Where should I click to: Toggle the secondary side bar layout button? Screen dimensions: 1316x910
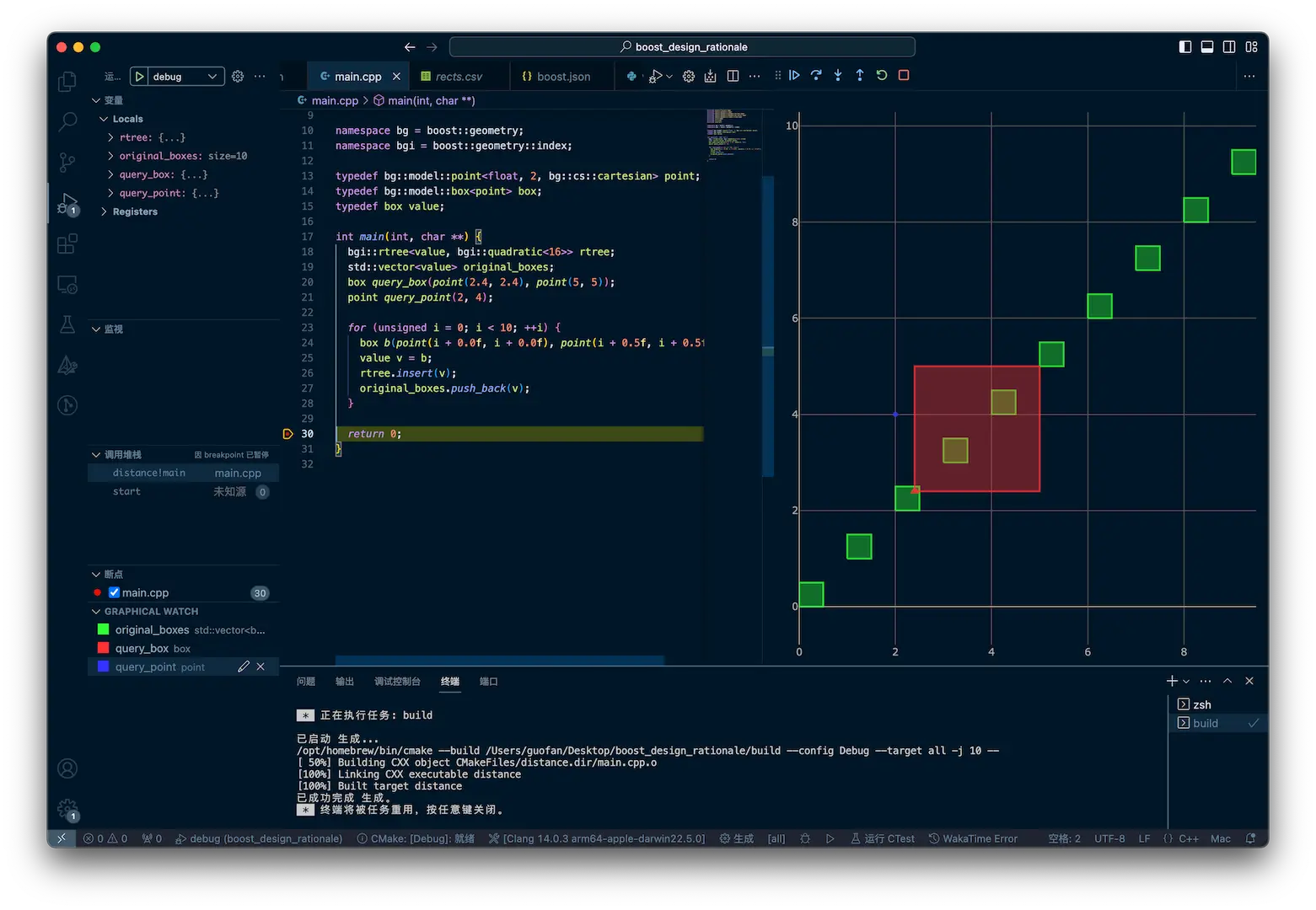(x=1229, y=47)
